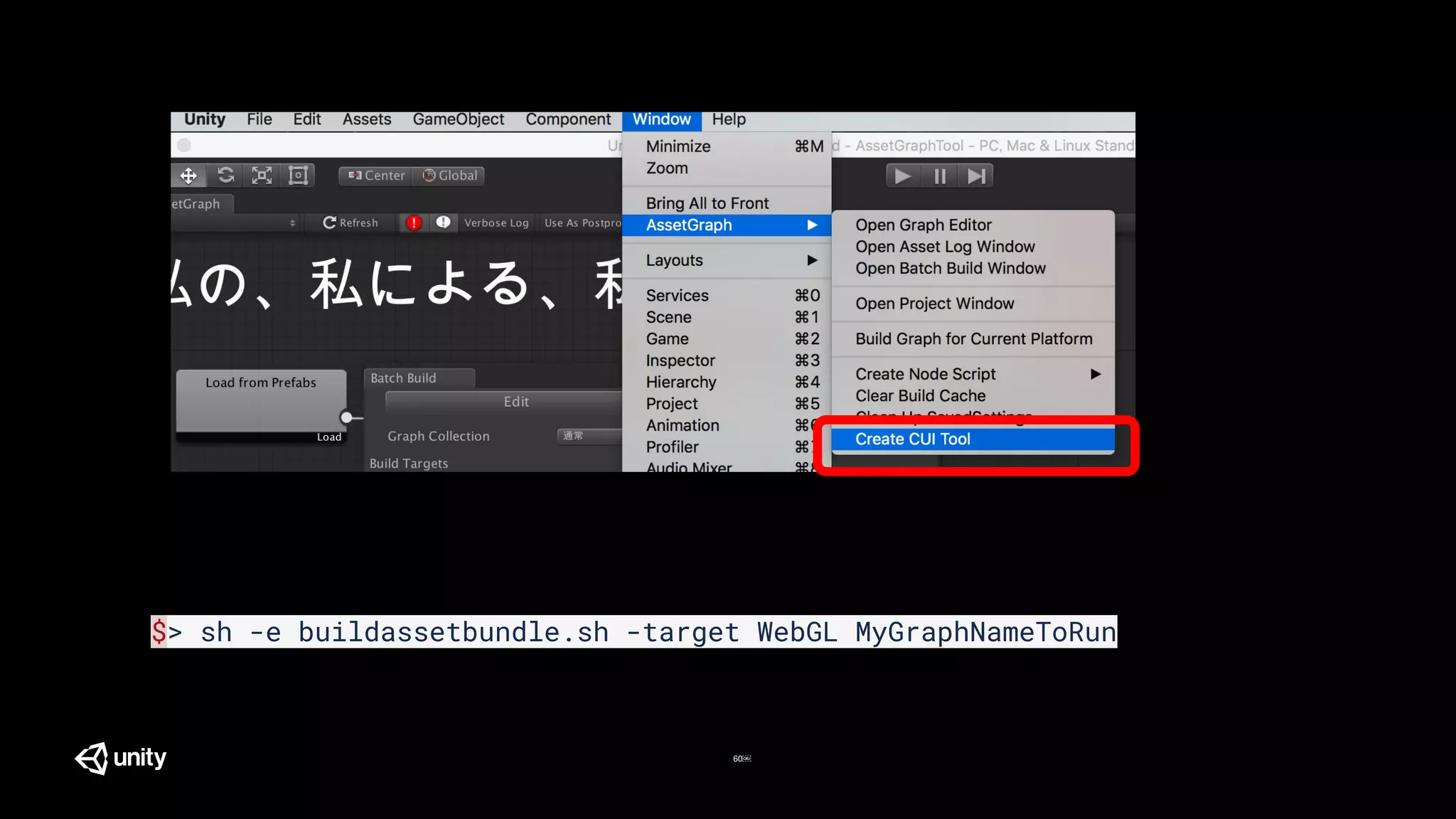Select Open Asset Log Window
The width and height of the screenshot is (1456, 819).
973,247
